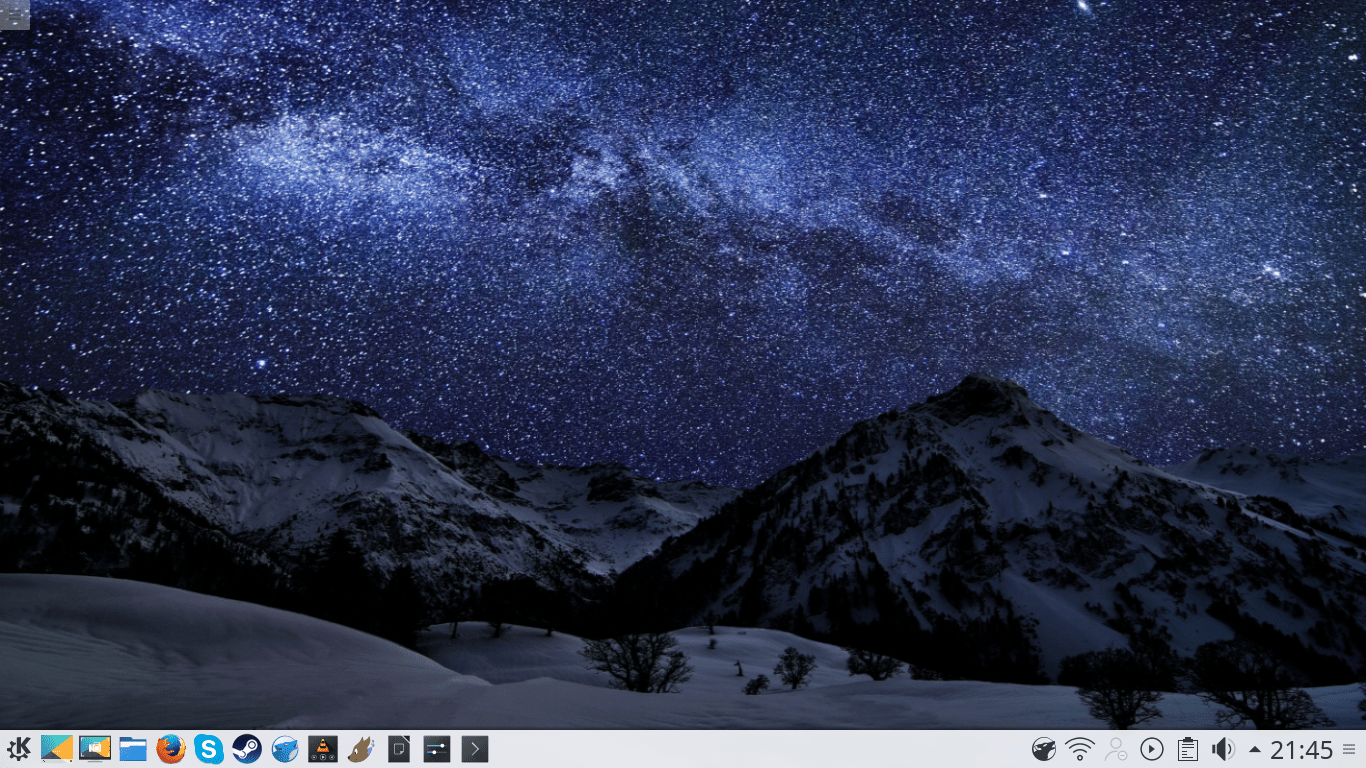The height and width of the screenshot is (768, 1366).
Task: Open the volume speaker control
Action: click(1223, 749)
